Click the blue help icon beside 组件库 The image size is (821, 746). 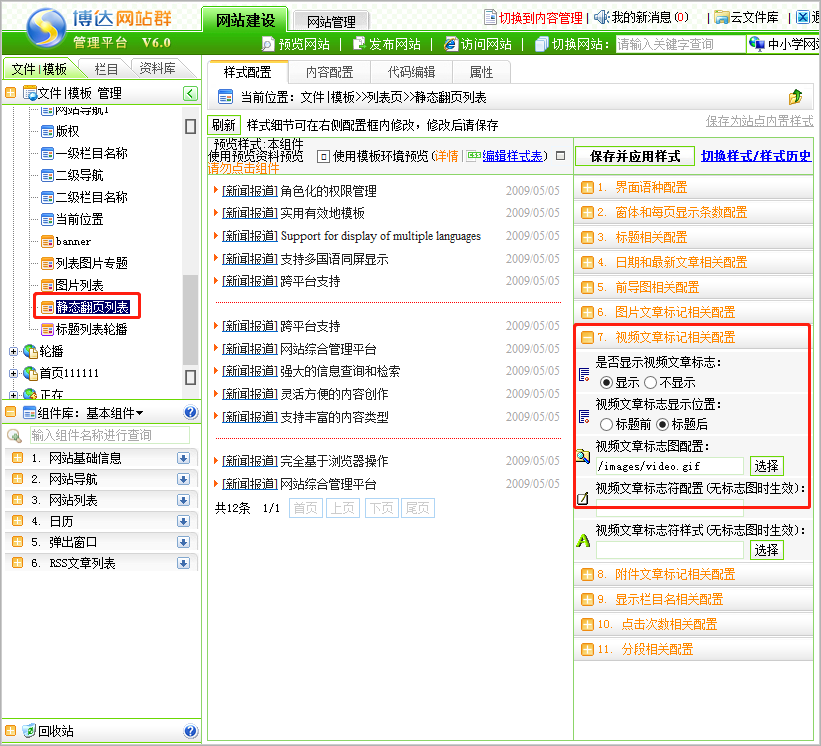[x=191, y=413]
